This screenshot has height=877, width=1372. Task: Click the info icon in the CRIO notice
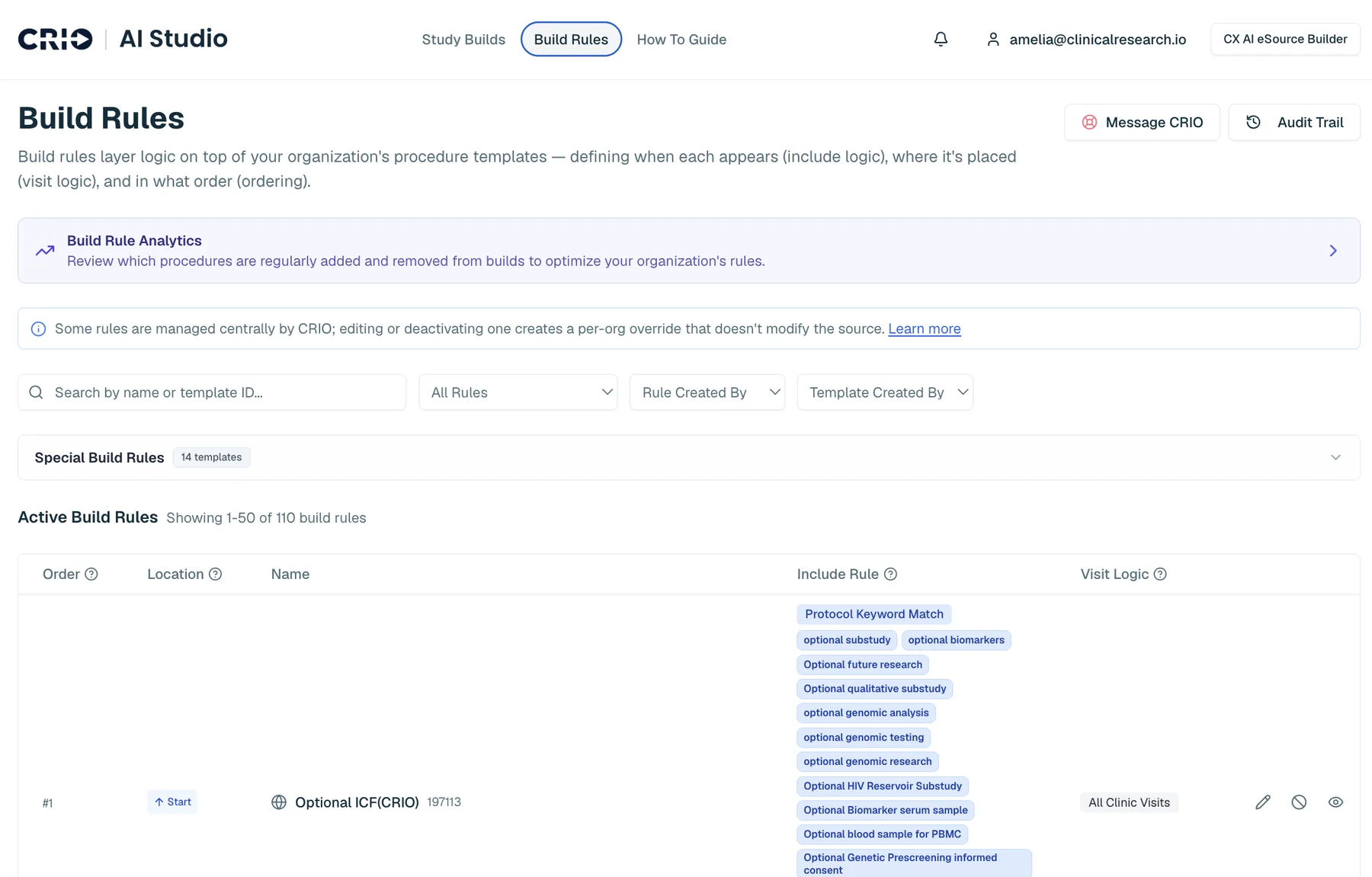(38, 328)
